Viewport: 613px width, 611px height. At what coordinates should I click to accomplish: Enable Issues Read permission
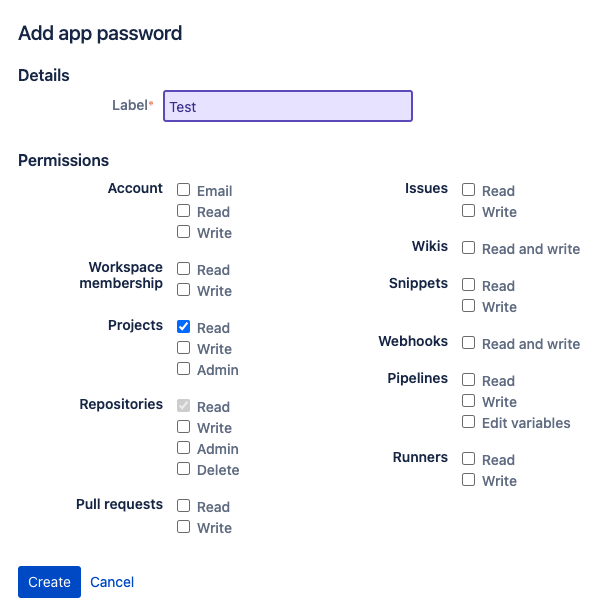click(469, 190)
